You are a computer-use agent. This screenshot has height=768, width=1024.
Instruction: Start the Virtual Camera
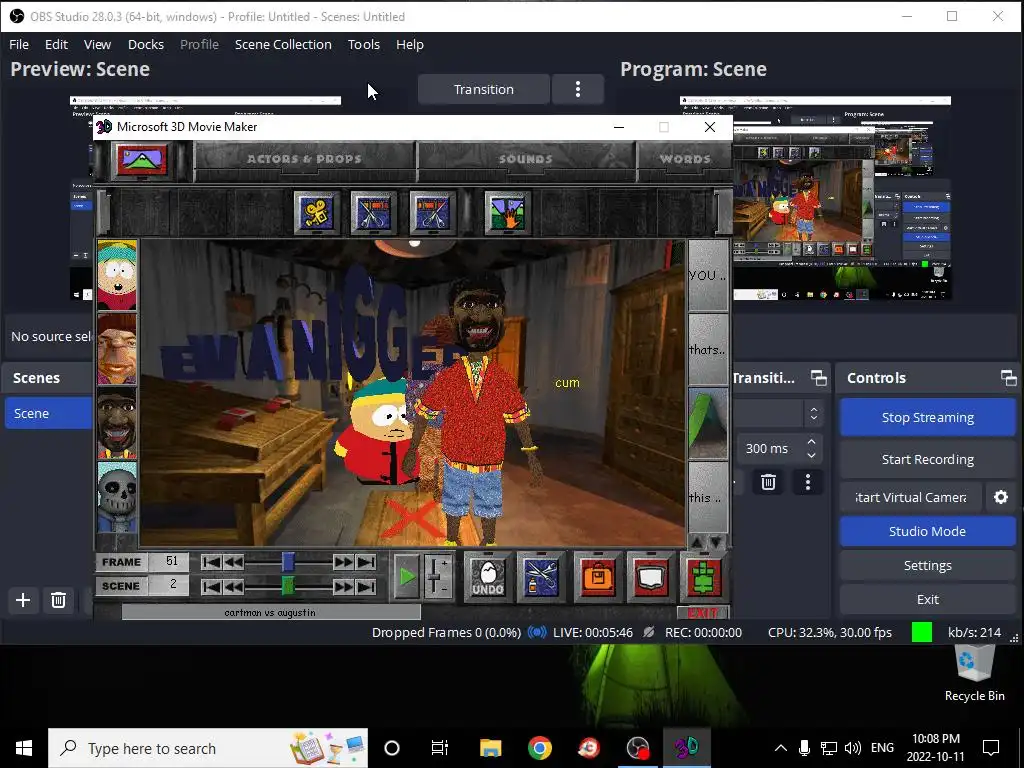(x=911, y=498)
